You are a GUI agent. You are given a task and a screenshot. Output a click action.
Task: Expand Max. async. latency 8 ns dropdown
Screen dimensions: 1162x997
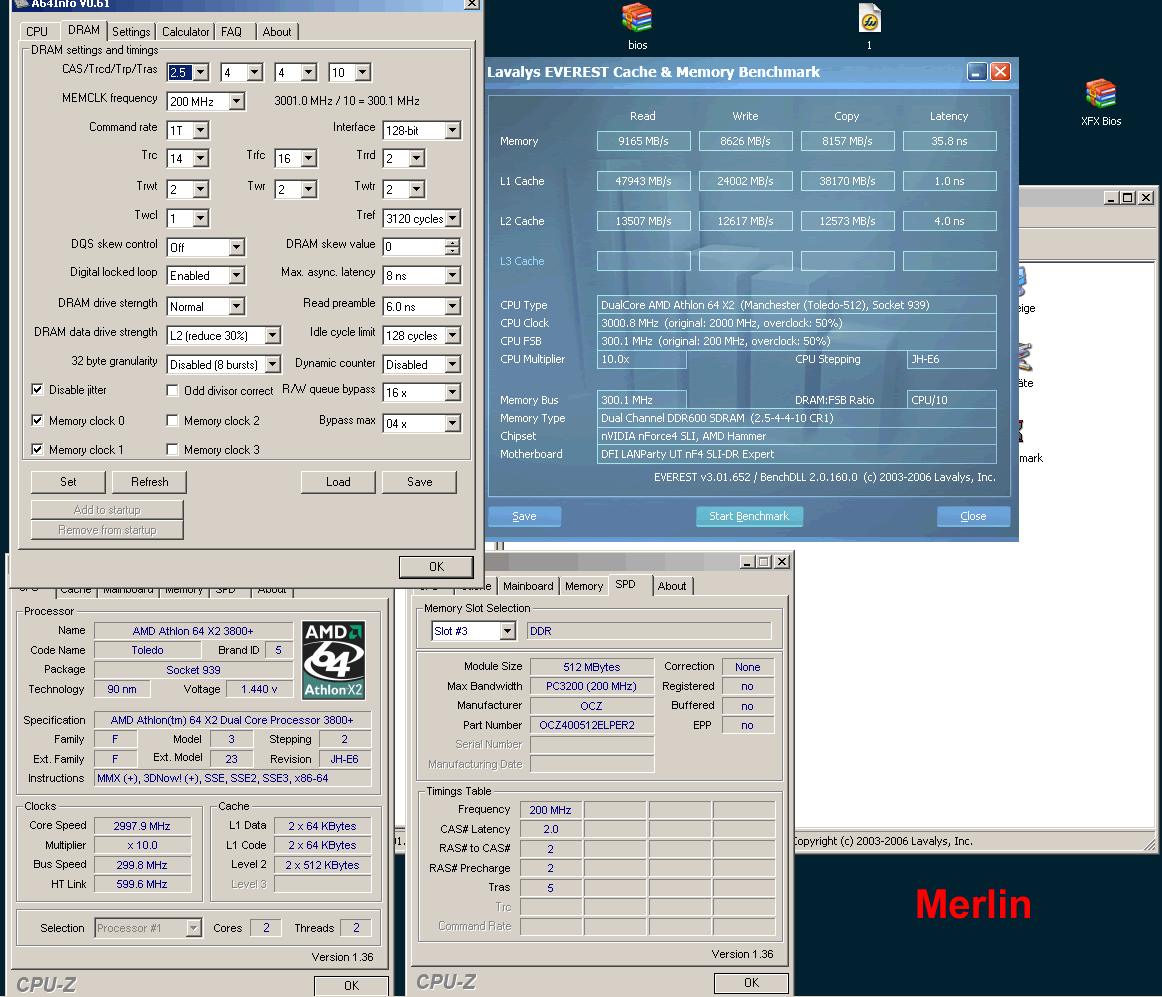(452, 276)
